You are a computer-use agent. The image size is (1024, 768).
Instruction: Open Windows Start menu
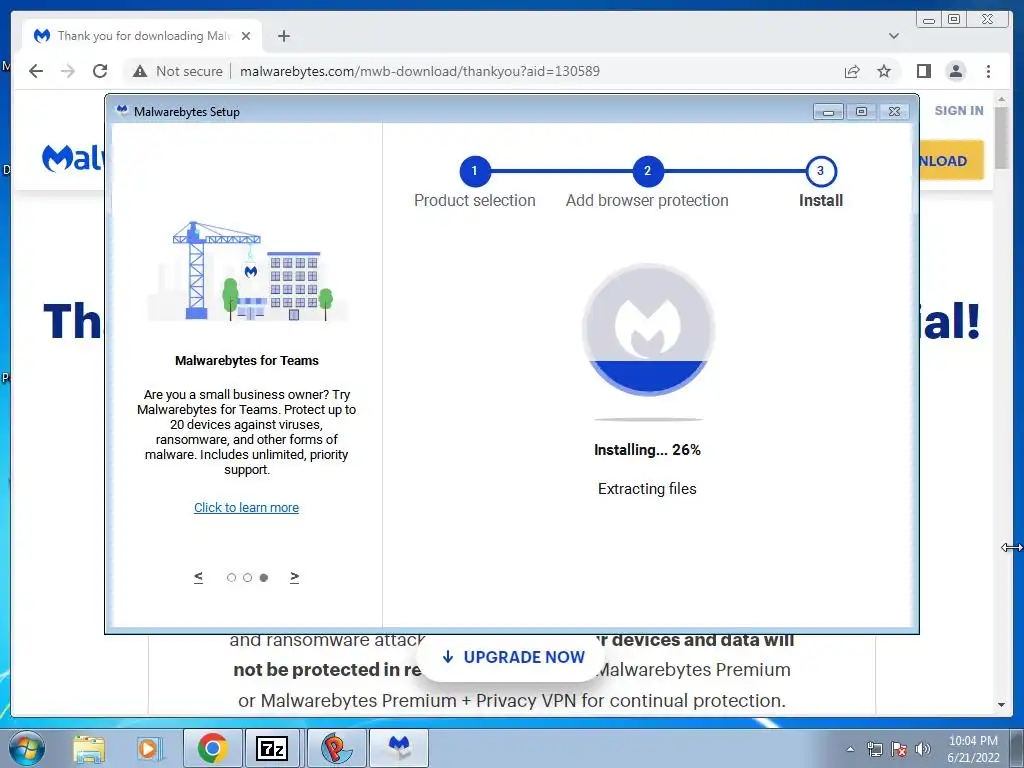(26, 748)
